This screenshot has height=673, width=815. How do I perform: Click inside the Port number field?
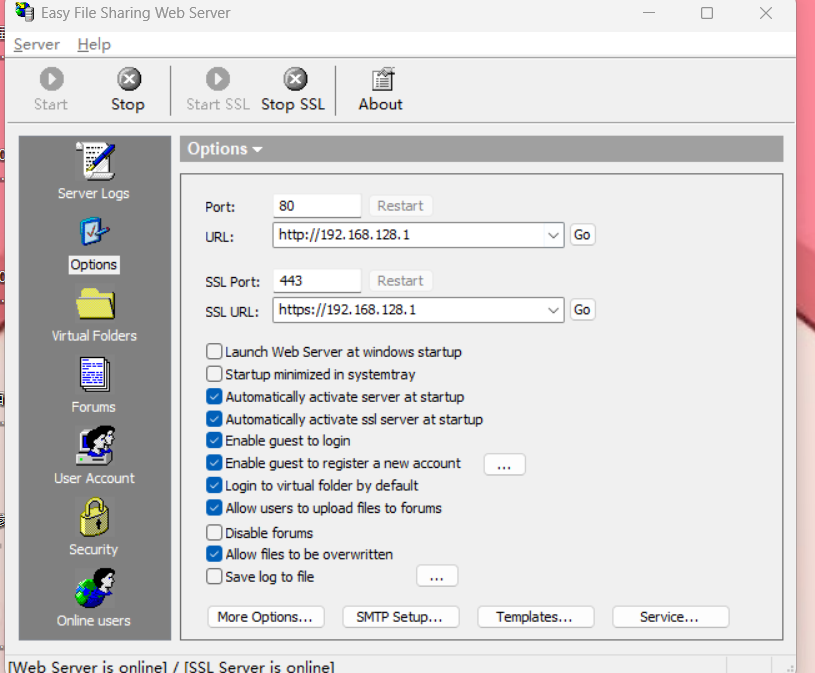[x=316, y=206]
